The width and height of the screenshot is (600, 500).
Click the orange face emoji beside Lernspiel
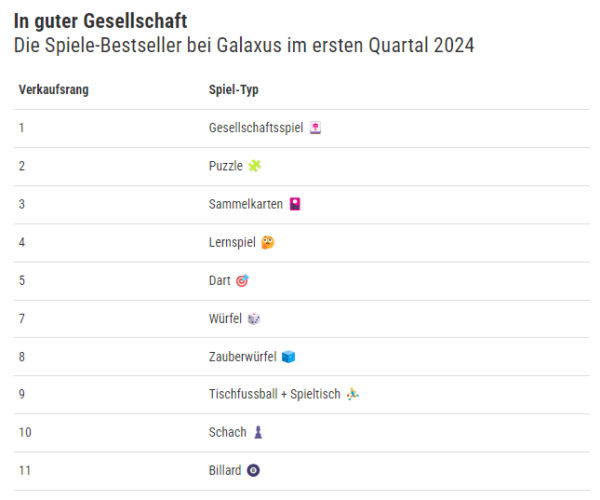click(x=268, y=243)
